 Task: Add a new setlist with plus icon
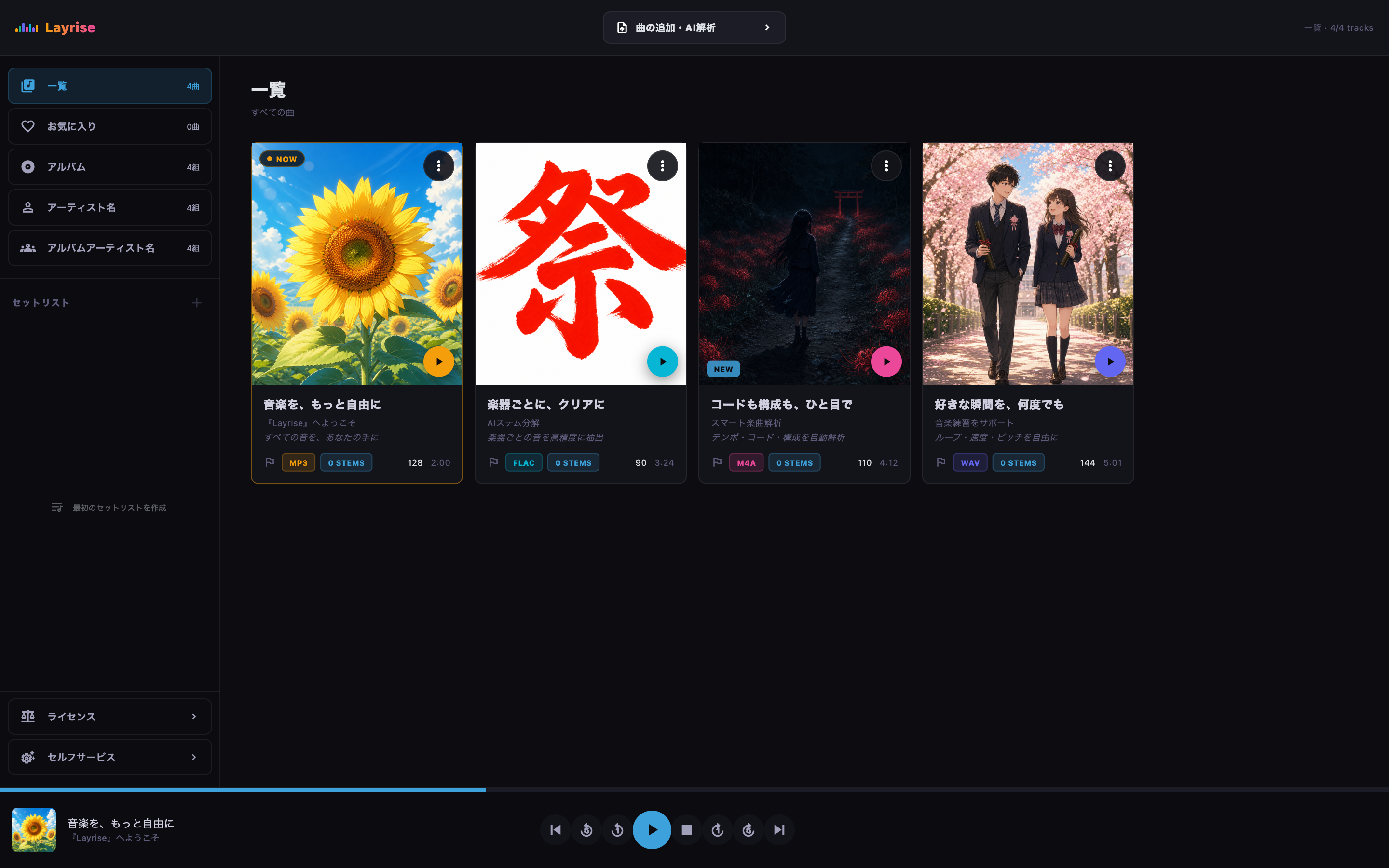[196, 302]
